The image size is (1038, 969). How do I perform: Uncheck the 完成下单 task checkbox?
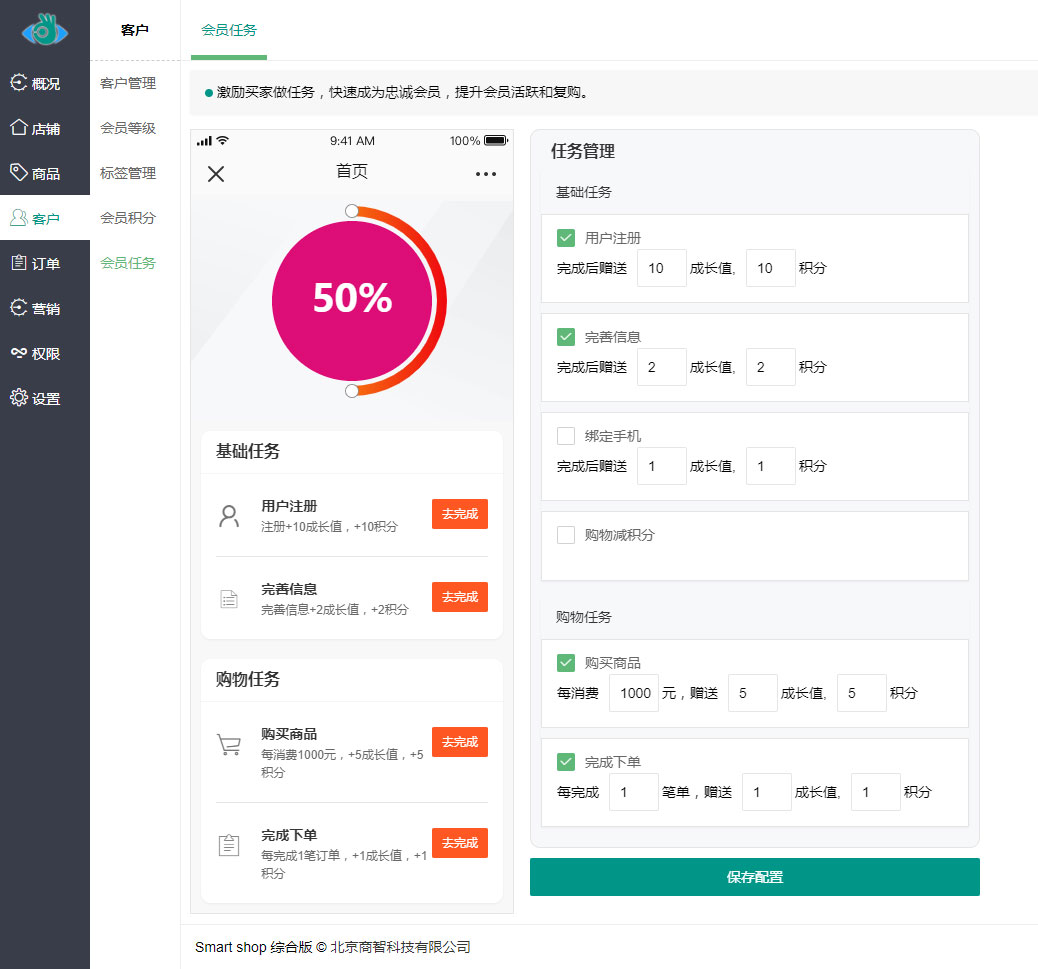tap(566, 762)
